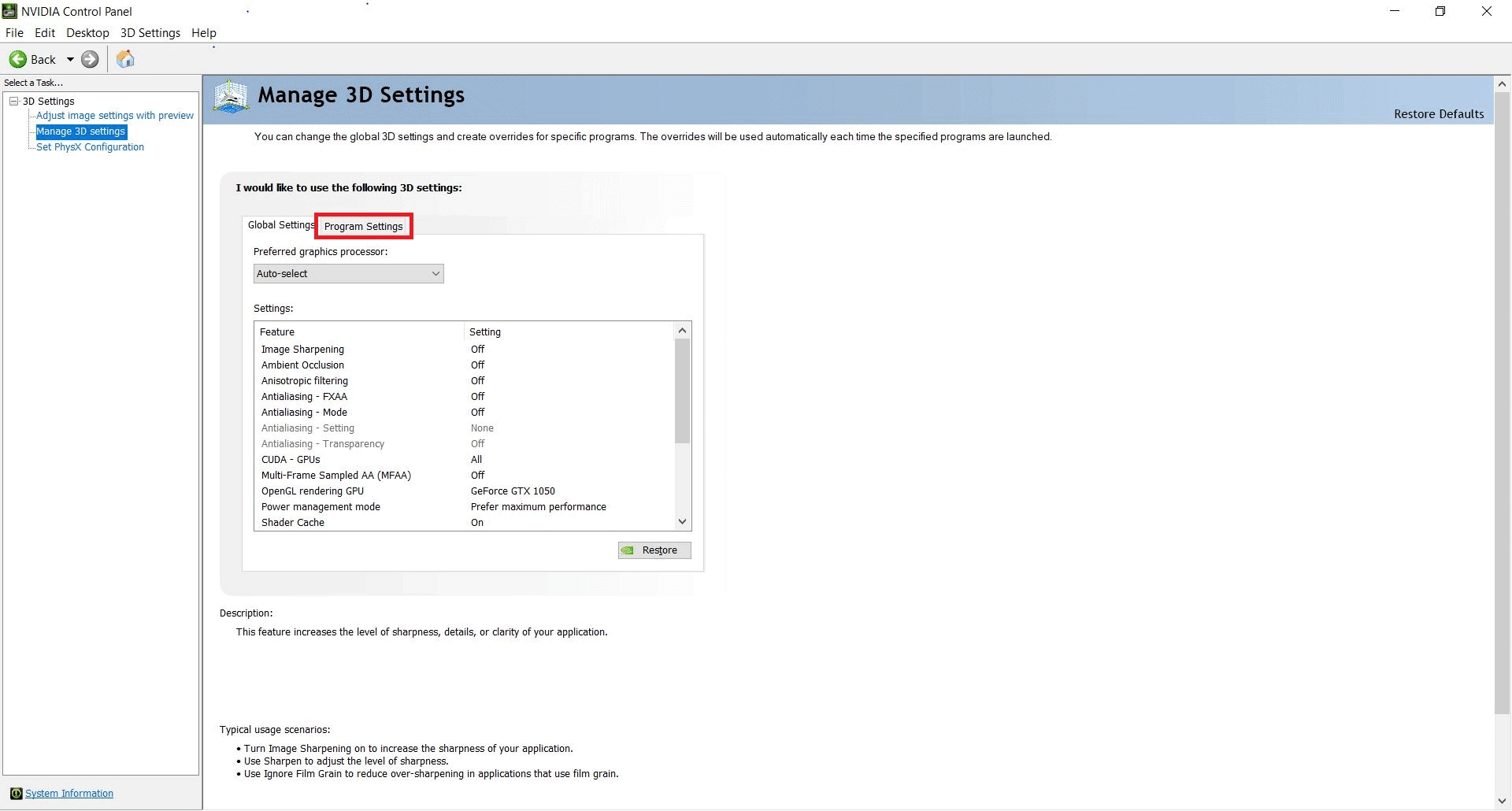
Task: Open the Desktop menu
Action: pyautogui.click(x=87, y=32)
